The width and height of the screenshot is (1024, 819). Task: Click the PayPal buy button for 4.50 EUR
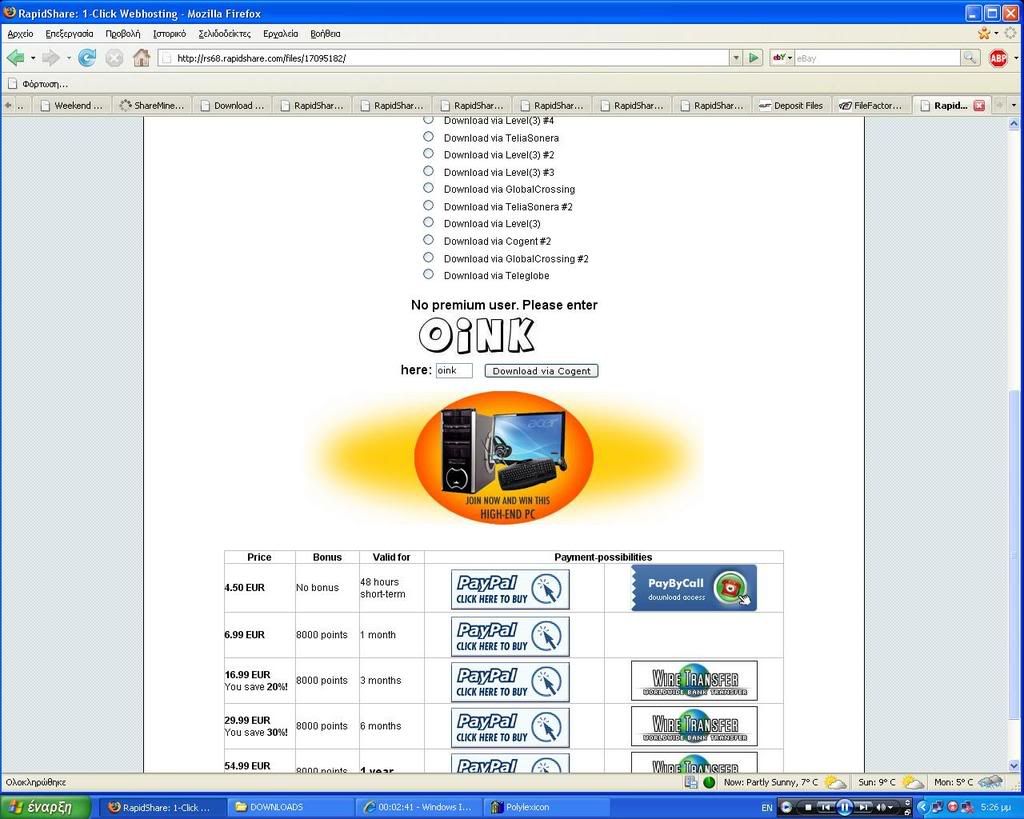pos(510,589)
